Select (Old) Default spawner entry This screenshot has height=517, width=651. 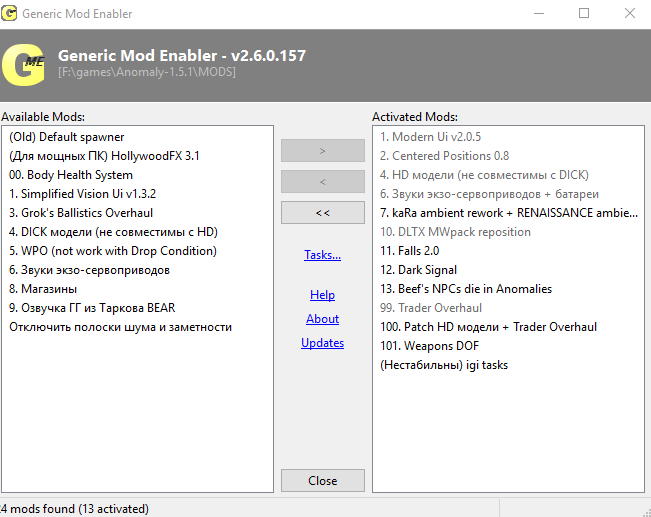[67, 137]
